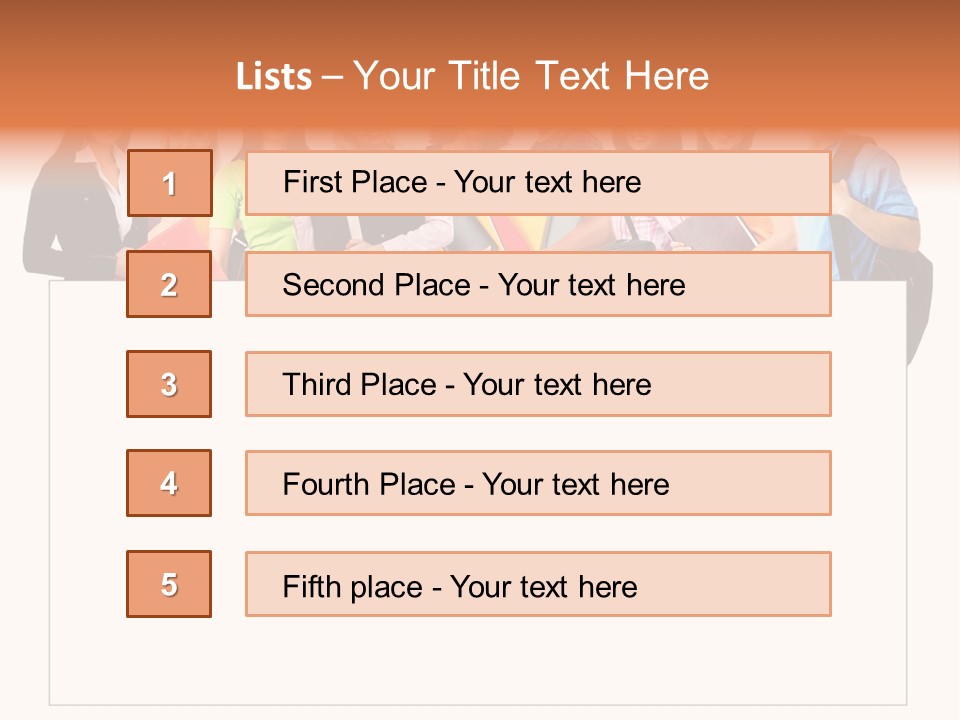Select the number 2 square
The width and height of the screenshot is (960, 720).
(169, 284)
